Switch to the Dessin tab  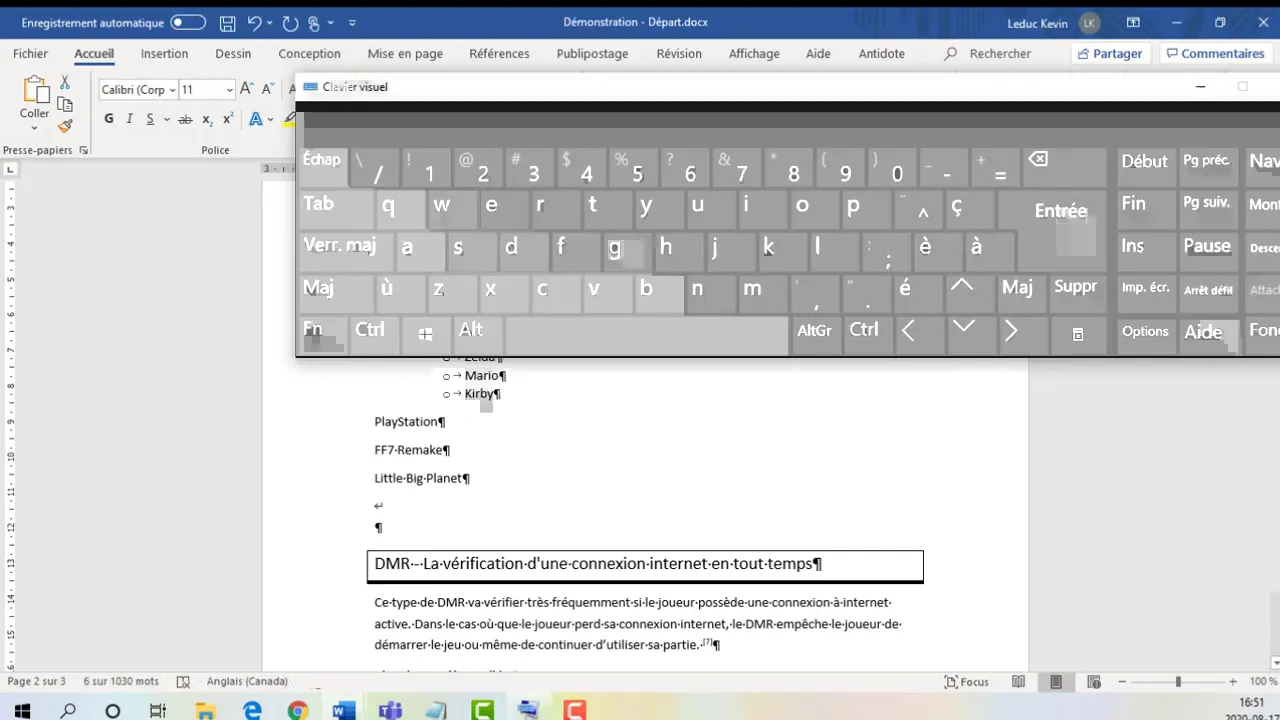pyautogui.click(x=233, y=54)
